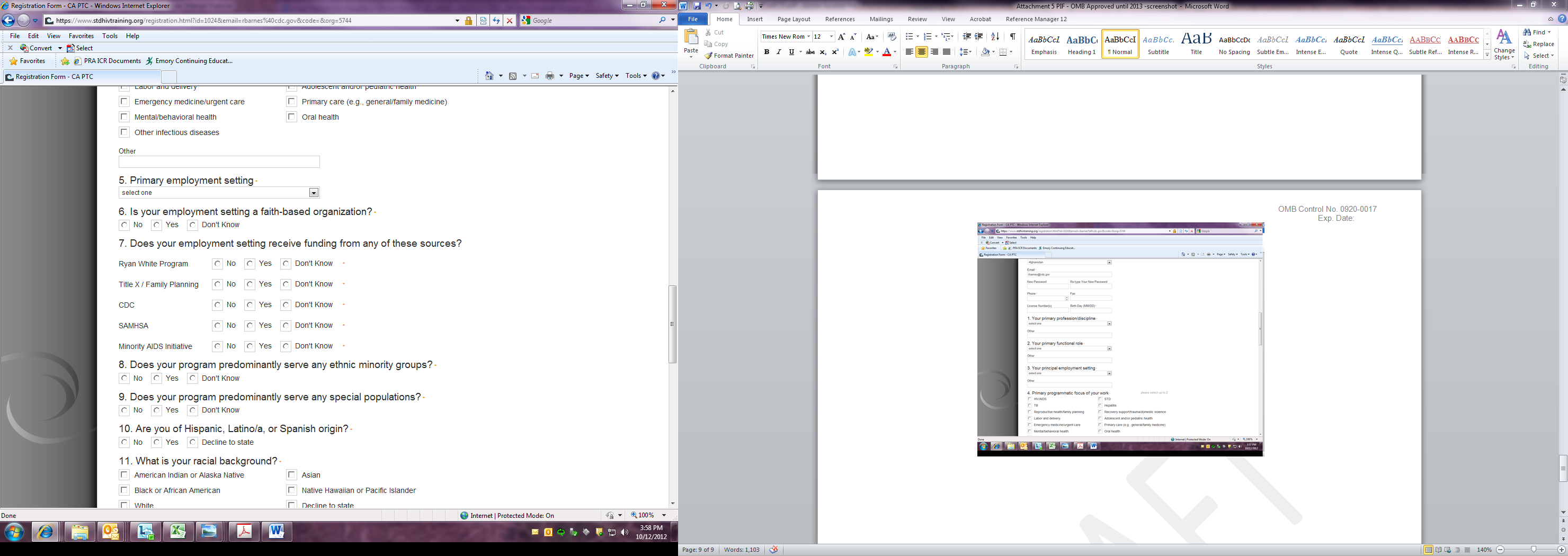Click the bullets list icon
Viewport: 1568px width, 556px height.
coord(909,37)
